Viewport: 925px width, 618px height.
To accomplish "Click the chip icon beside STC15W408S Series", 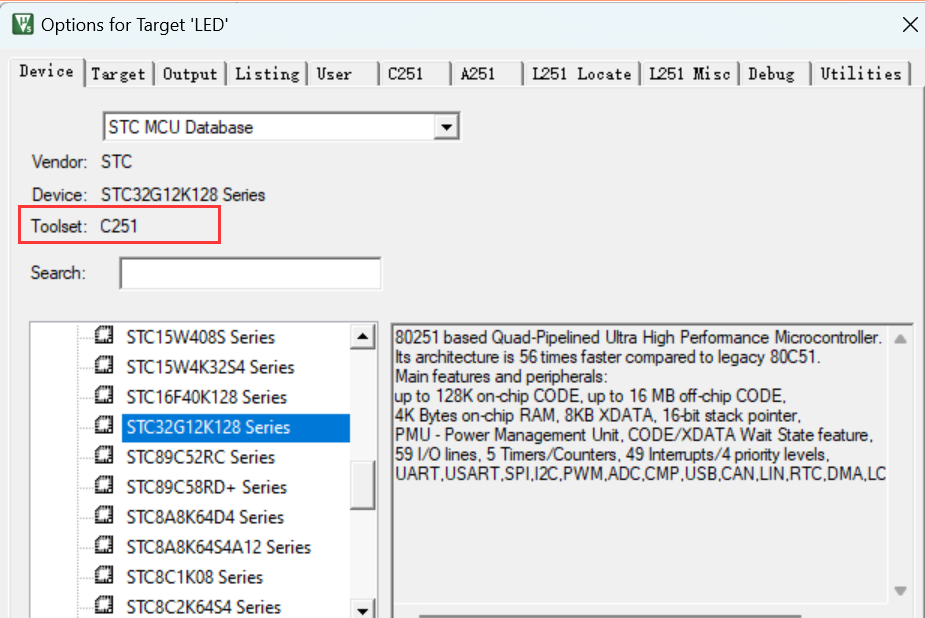I will pyautogui.click(x=104, y=336).
